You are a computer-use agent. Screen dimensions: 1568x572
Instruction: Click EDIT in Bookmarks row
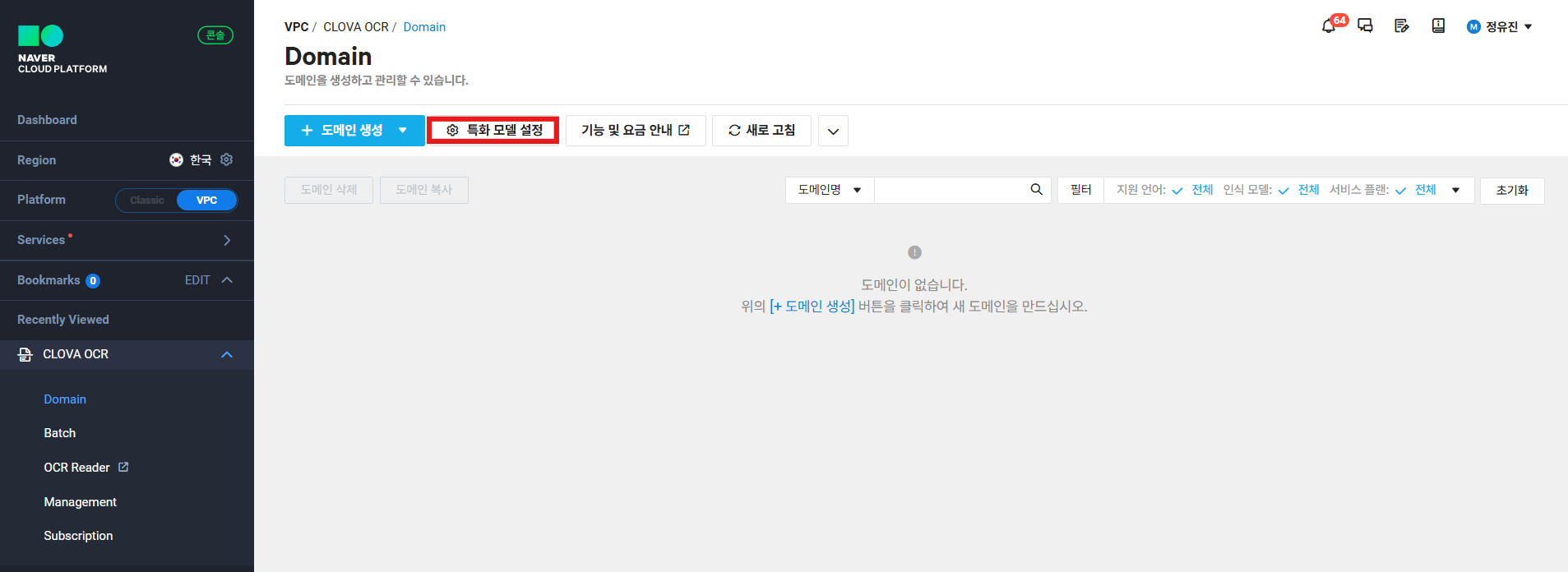coord(197,280)
